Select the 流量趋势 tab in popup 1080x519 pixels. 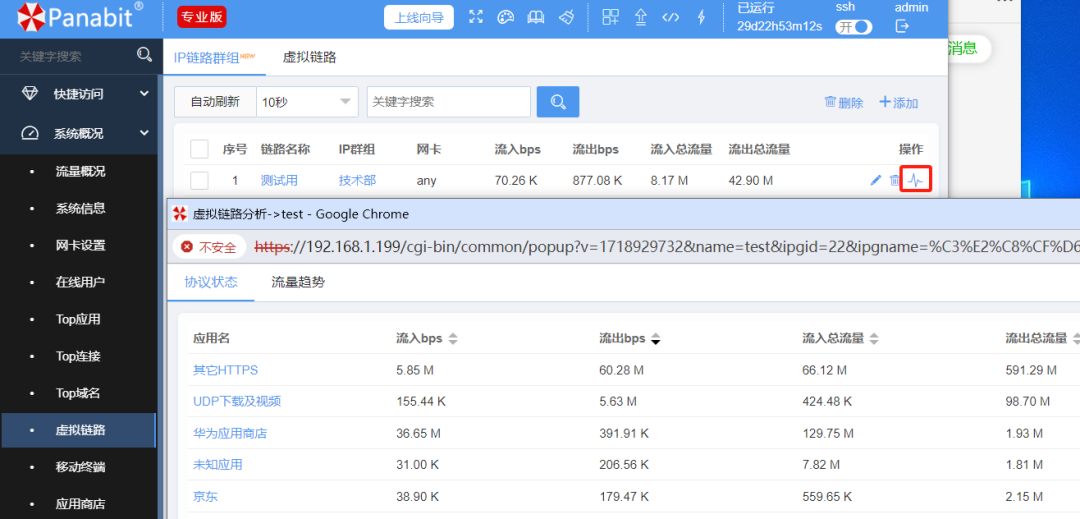[298, 282]
